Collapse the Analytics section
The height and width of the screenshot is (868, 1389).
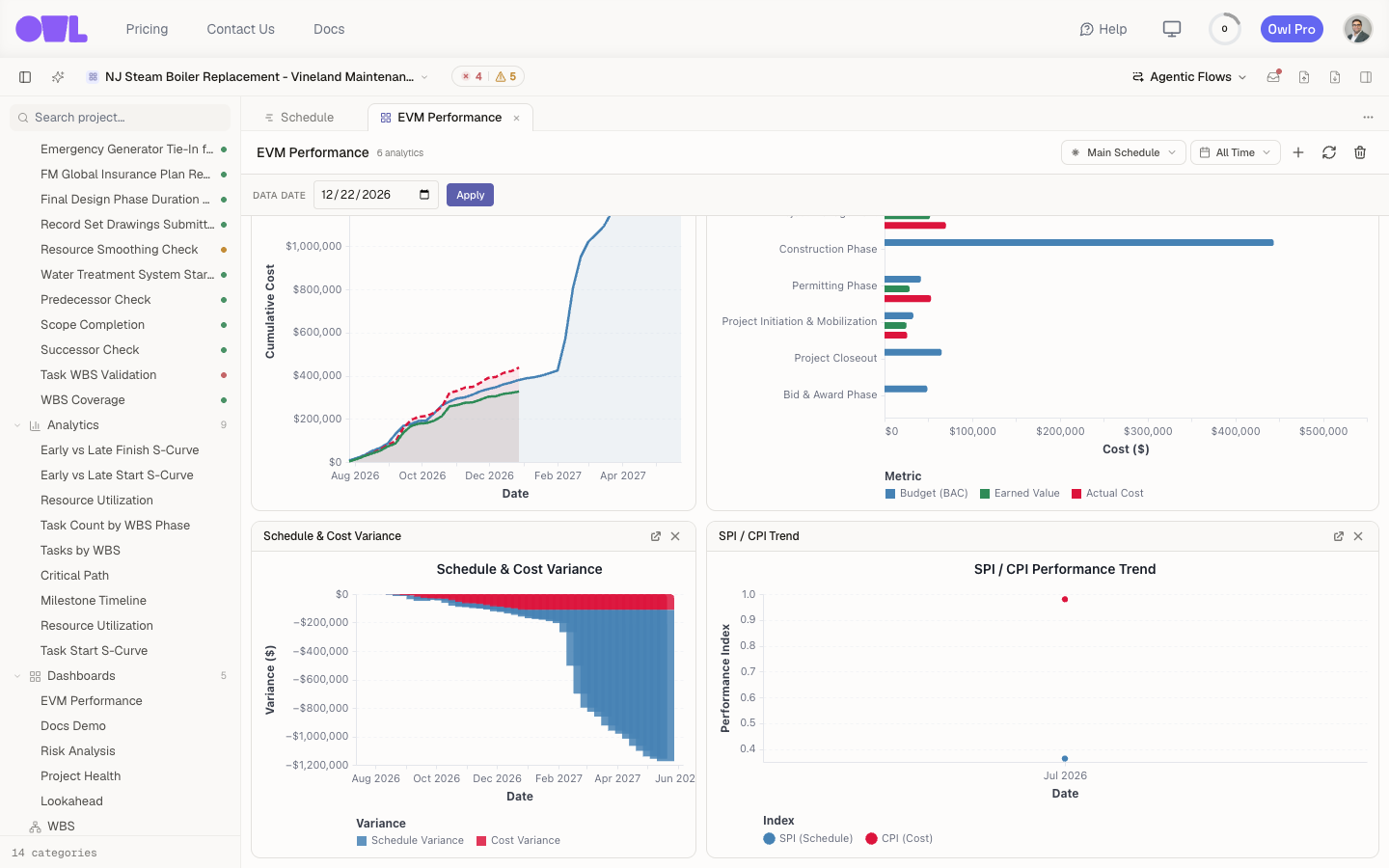[17, 425]
